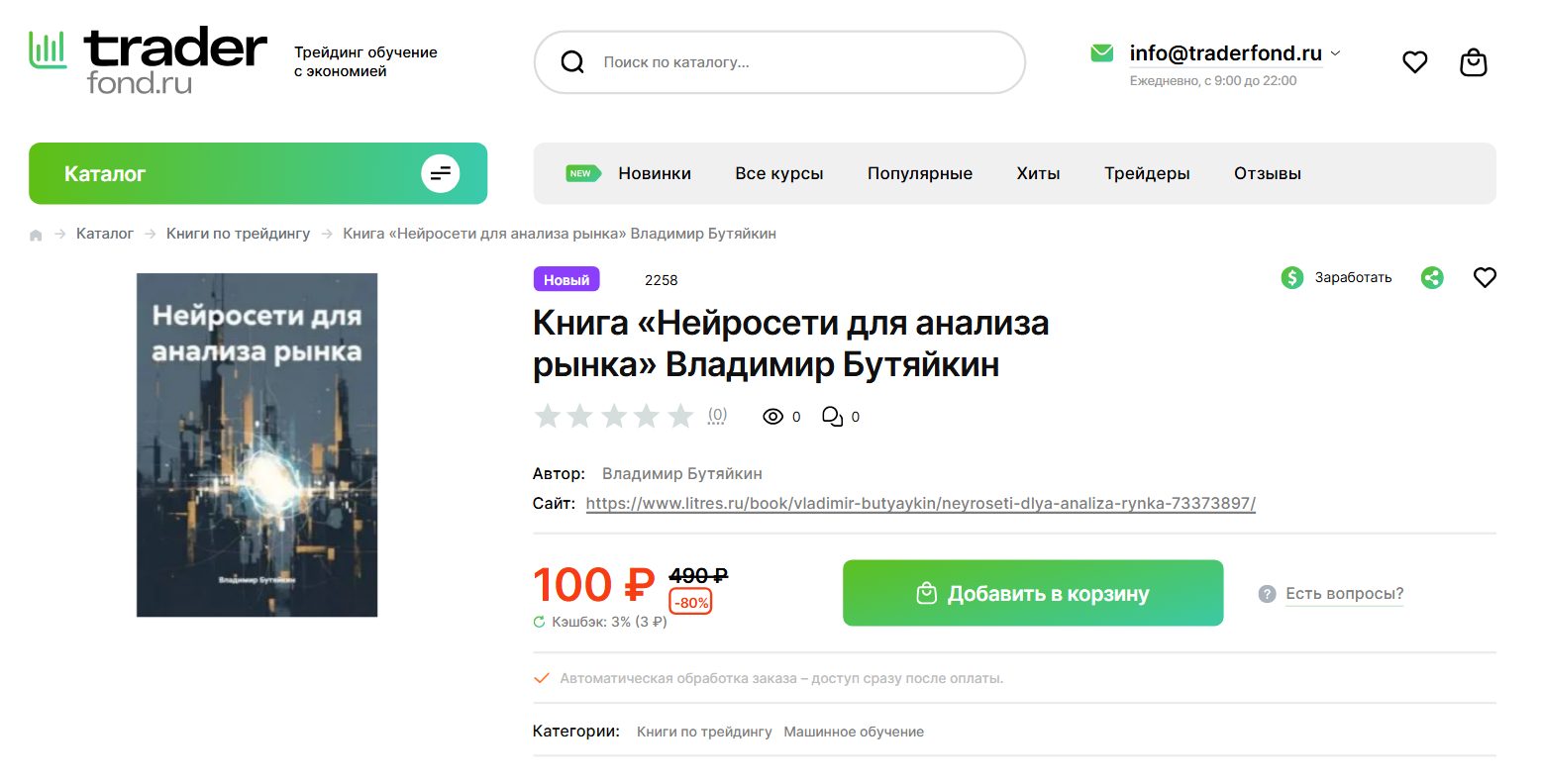Click the green dollar earn icon
The width and height of the screenshot is (1542, 784).
[1292, 278]
